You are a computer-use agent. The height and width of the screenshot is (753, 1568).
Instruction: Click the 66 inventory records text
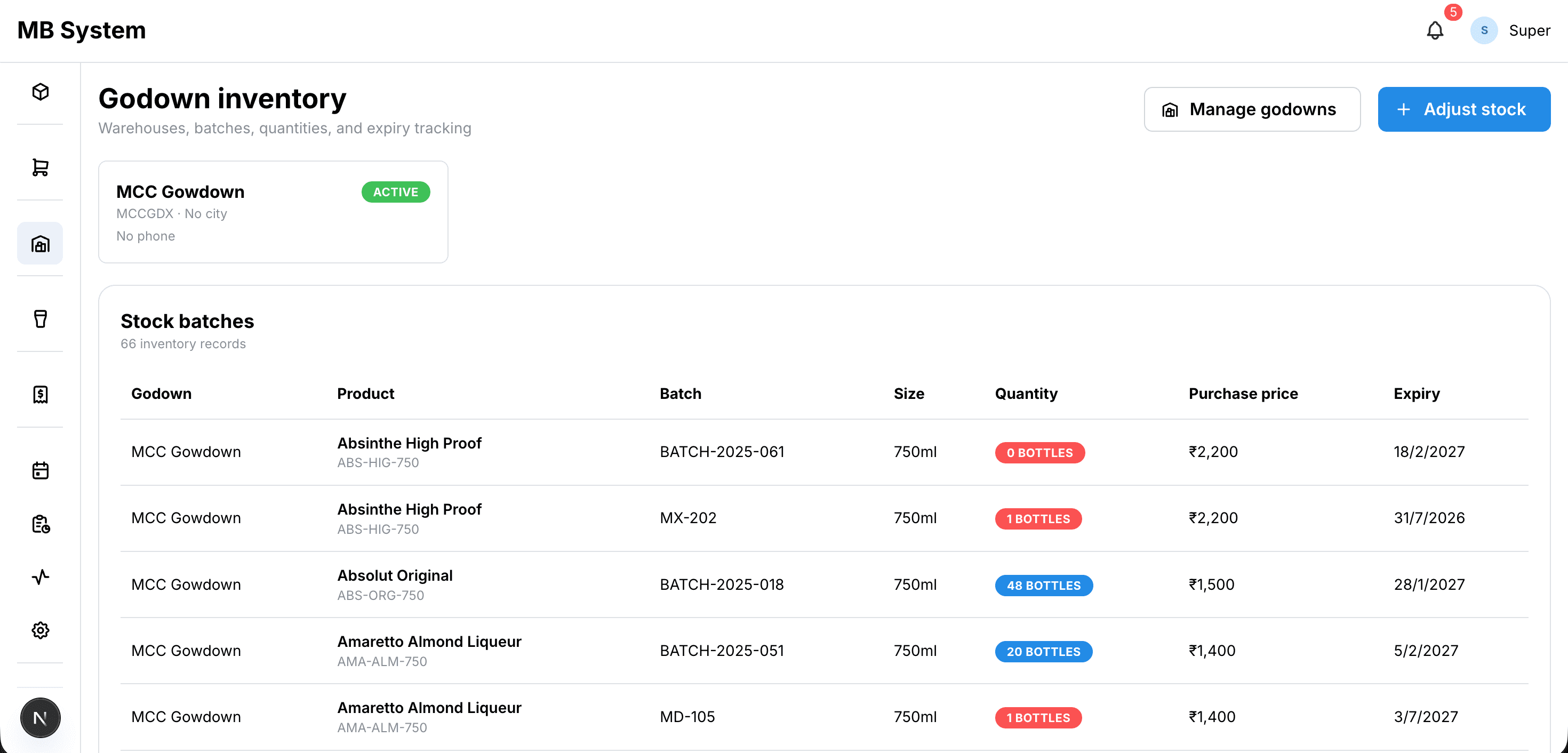point(183,344)
